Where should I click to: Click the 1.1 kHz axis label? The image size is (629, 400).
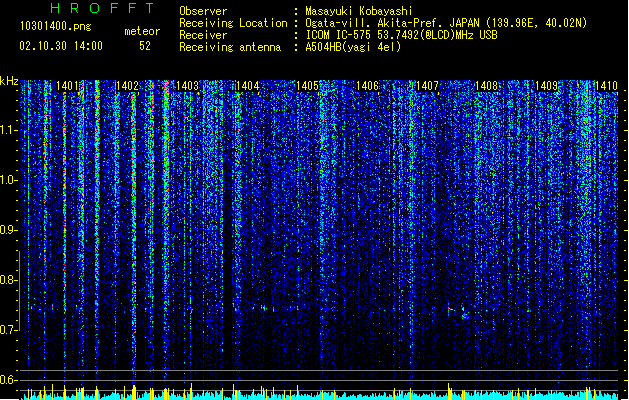[9, 130]
